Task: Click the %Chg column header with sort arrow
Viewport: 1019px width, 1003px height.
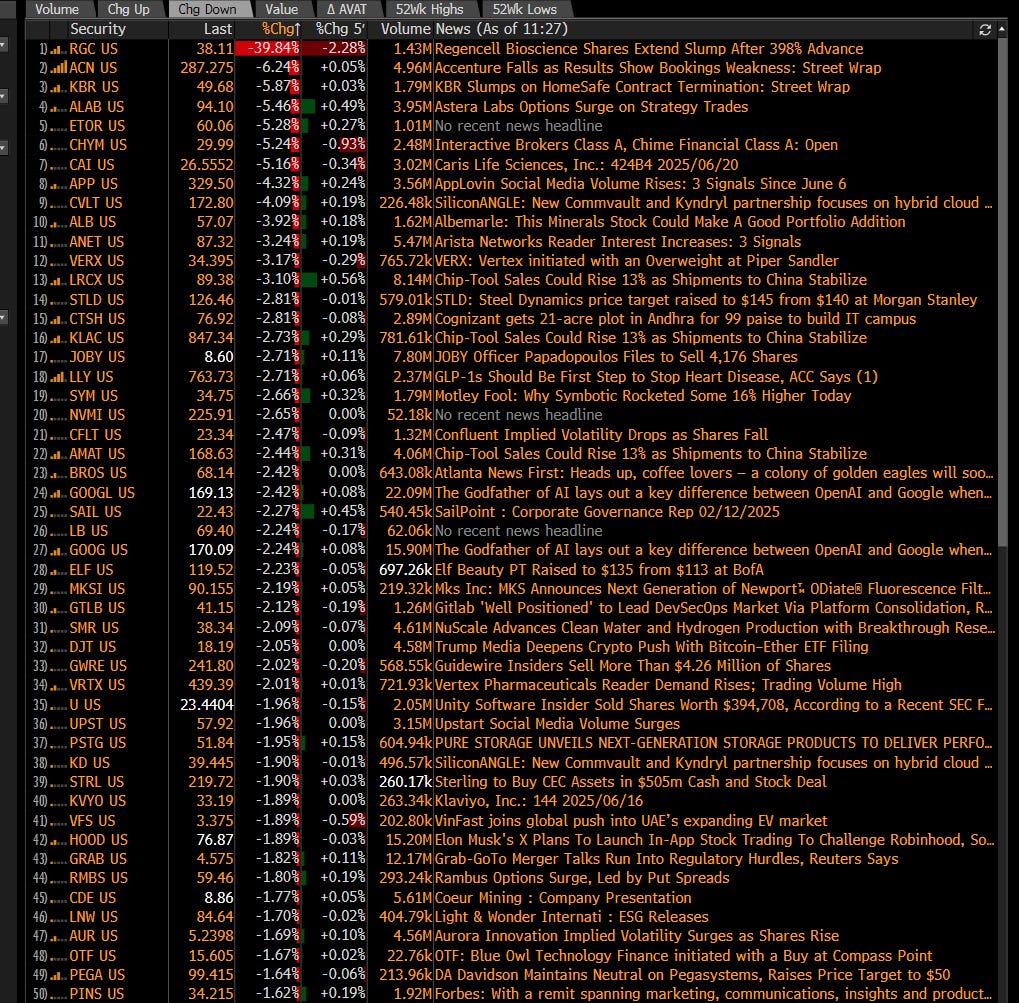Action: [281, 29]
